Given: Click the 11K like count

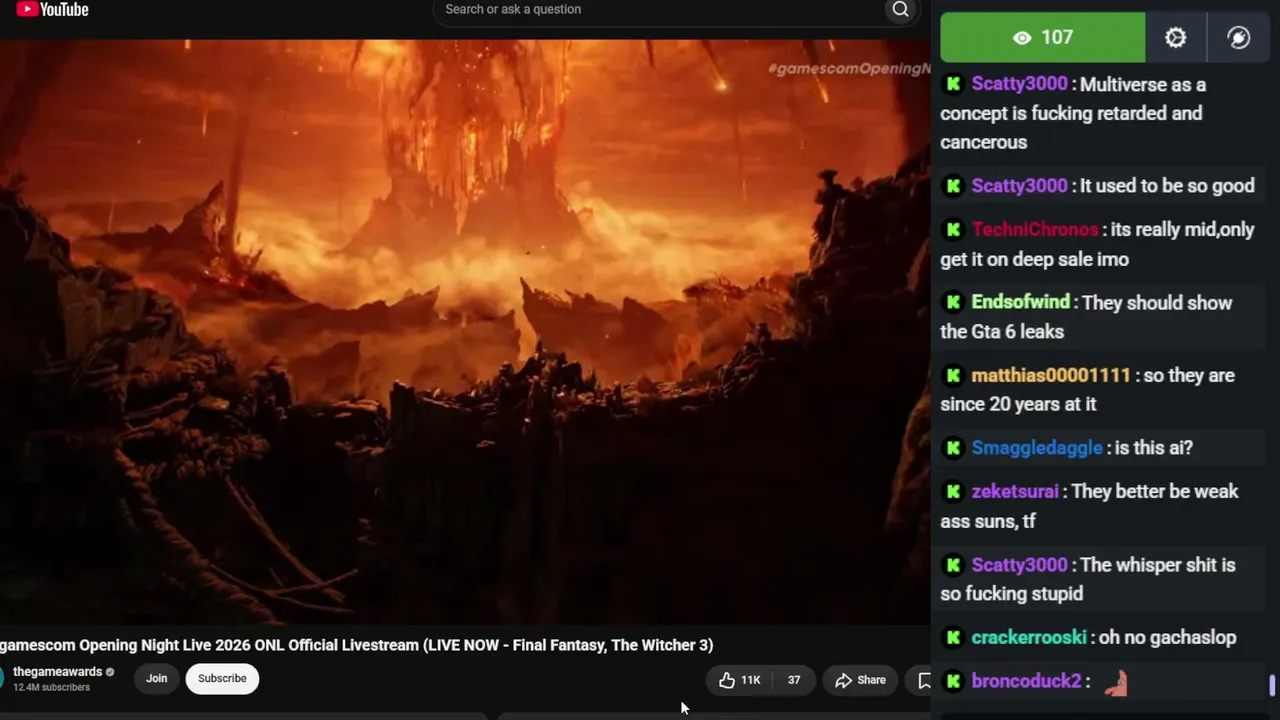Looking at the screenshot, I should tap(750, 680).
